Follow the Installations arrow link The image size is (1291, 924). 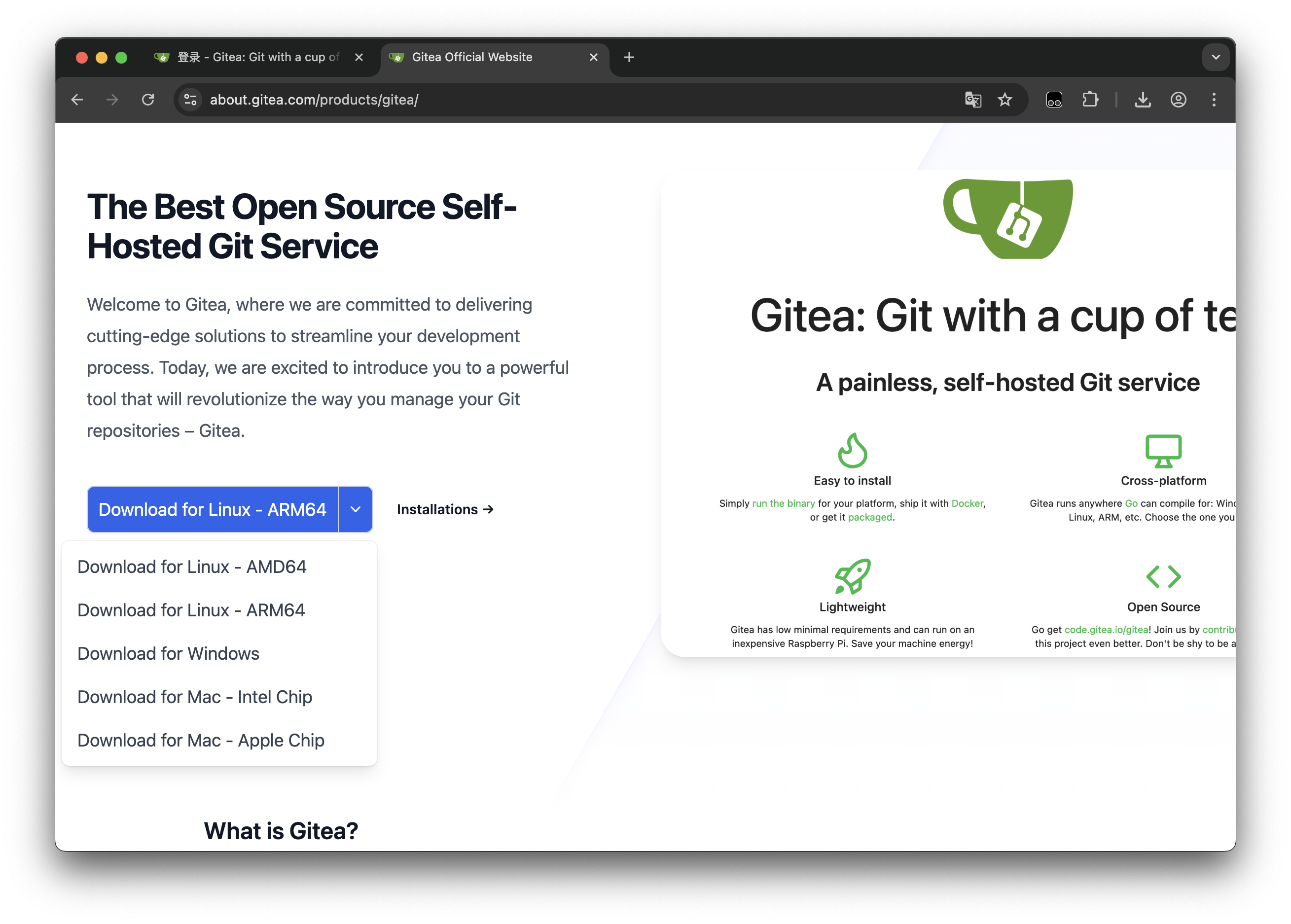pyautogui.click(x=445, y=509)
